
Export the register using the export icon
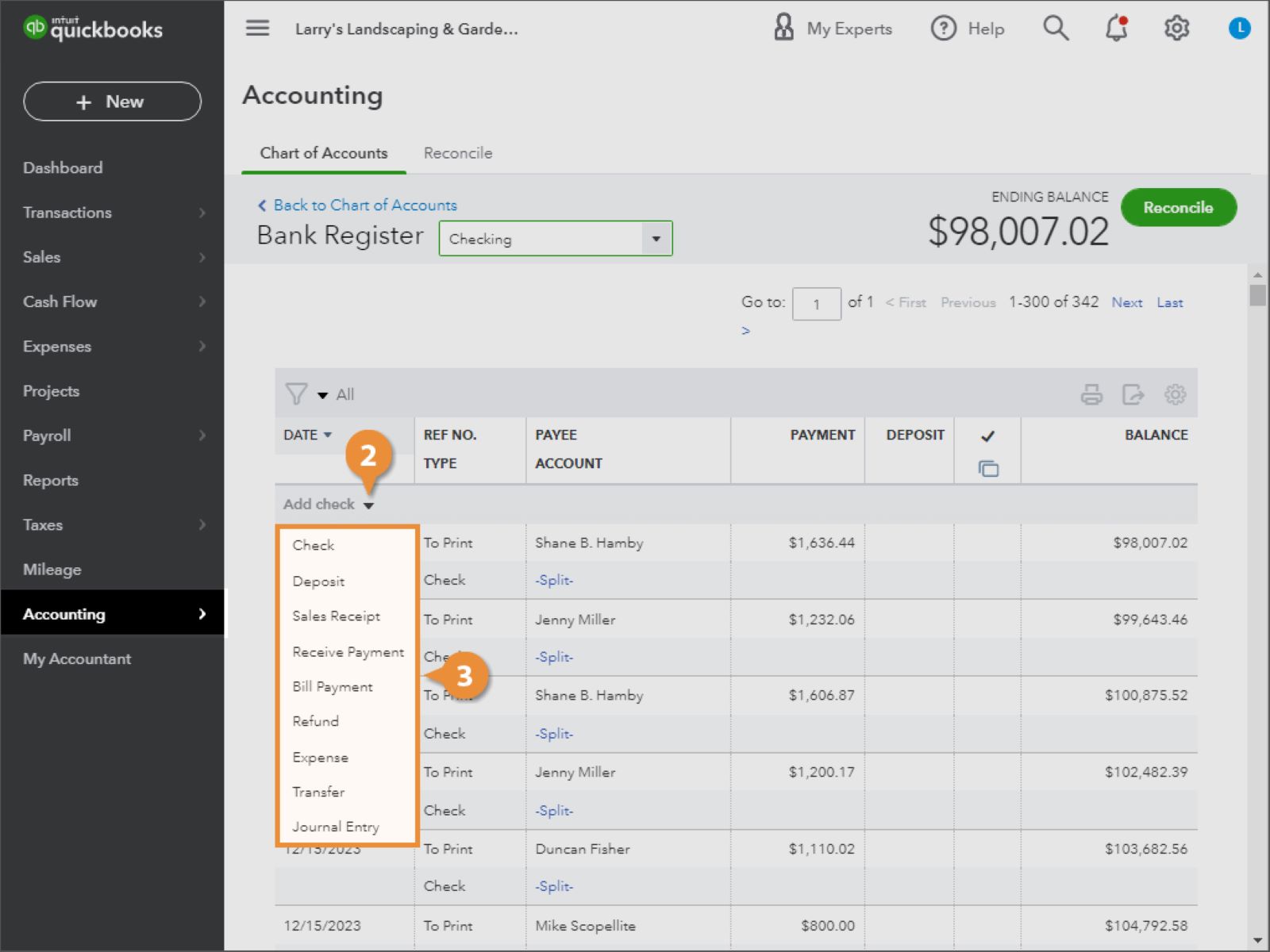tap(1133, 393)
